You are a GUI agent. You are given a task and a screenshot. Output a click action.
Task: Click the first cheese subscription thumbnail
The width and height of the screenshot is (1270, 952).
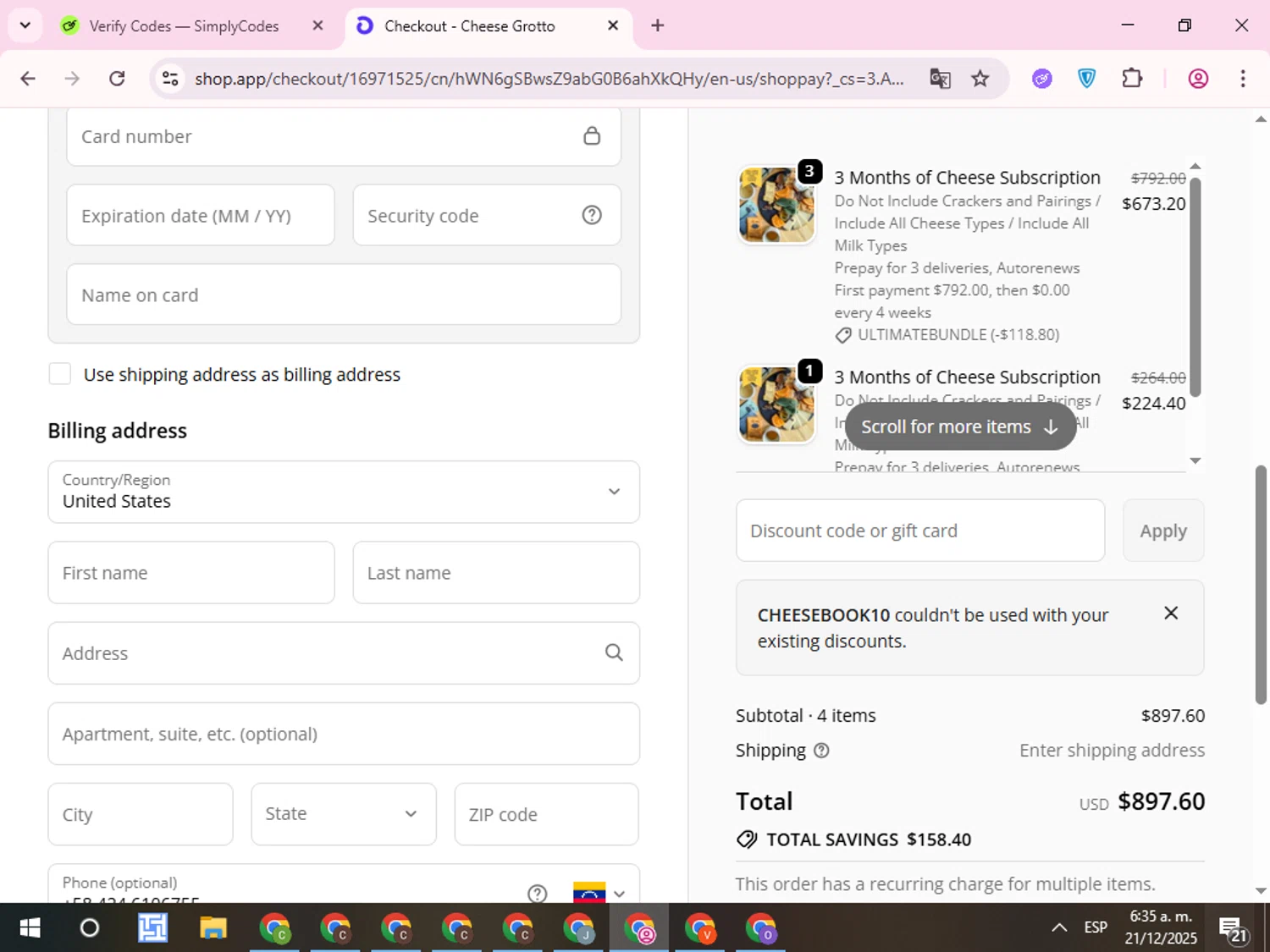pos(776,205)
